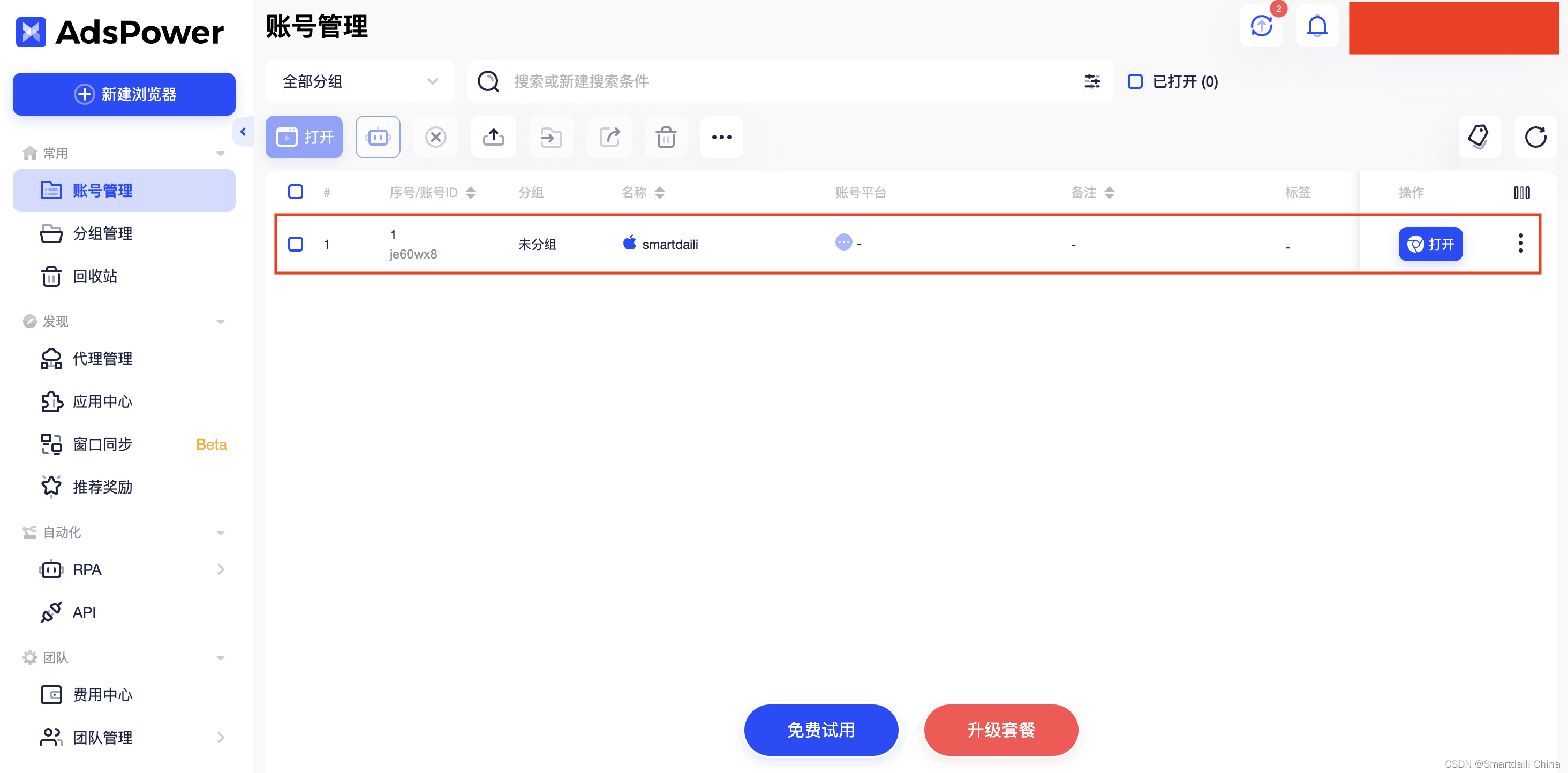Open 代理管理 sidebar item

point(102,359)
